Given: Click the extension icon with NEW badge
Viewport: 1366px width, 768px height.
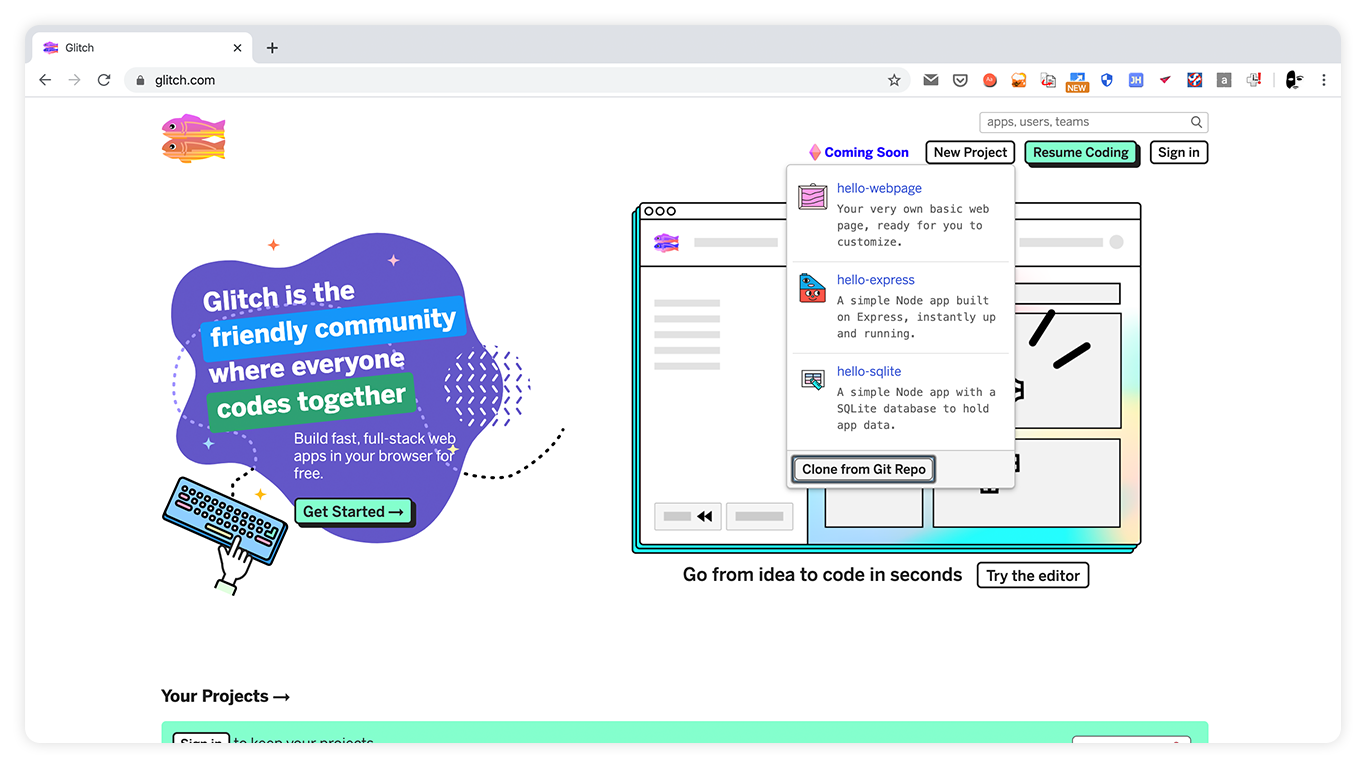Looking at the screenshot, I should [x=1077, y=81].
